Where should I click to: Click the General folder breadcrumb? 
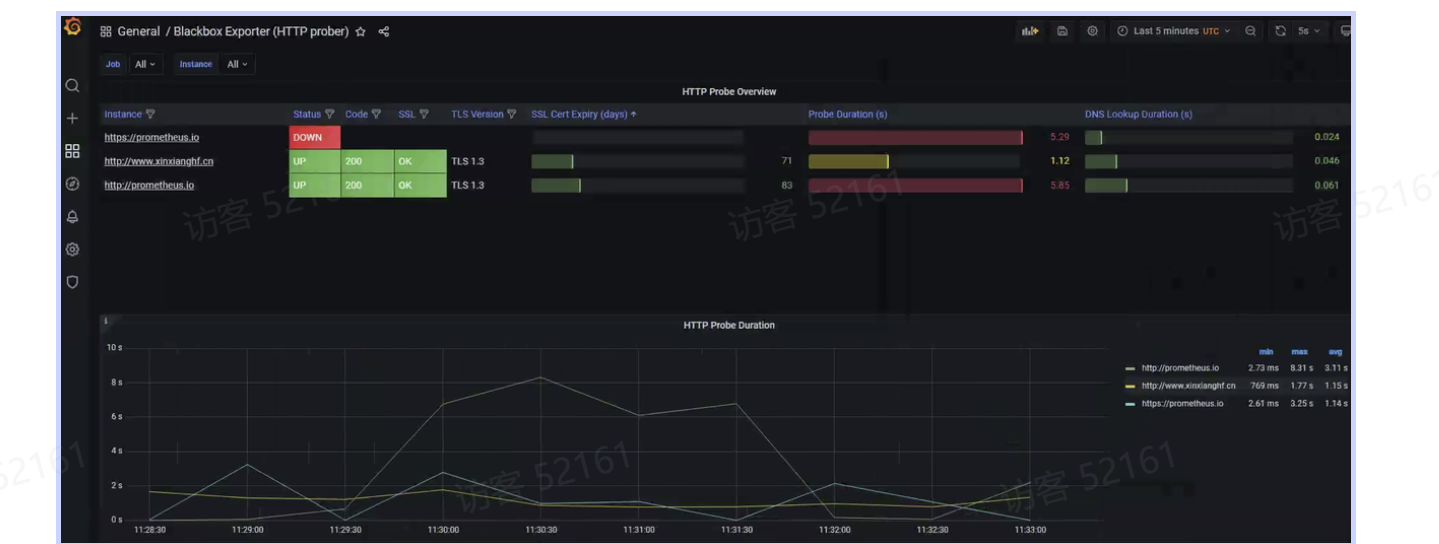[138, 31]
